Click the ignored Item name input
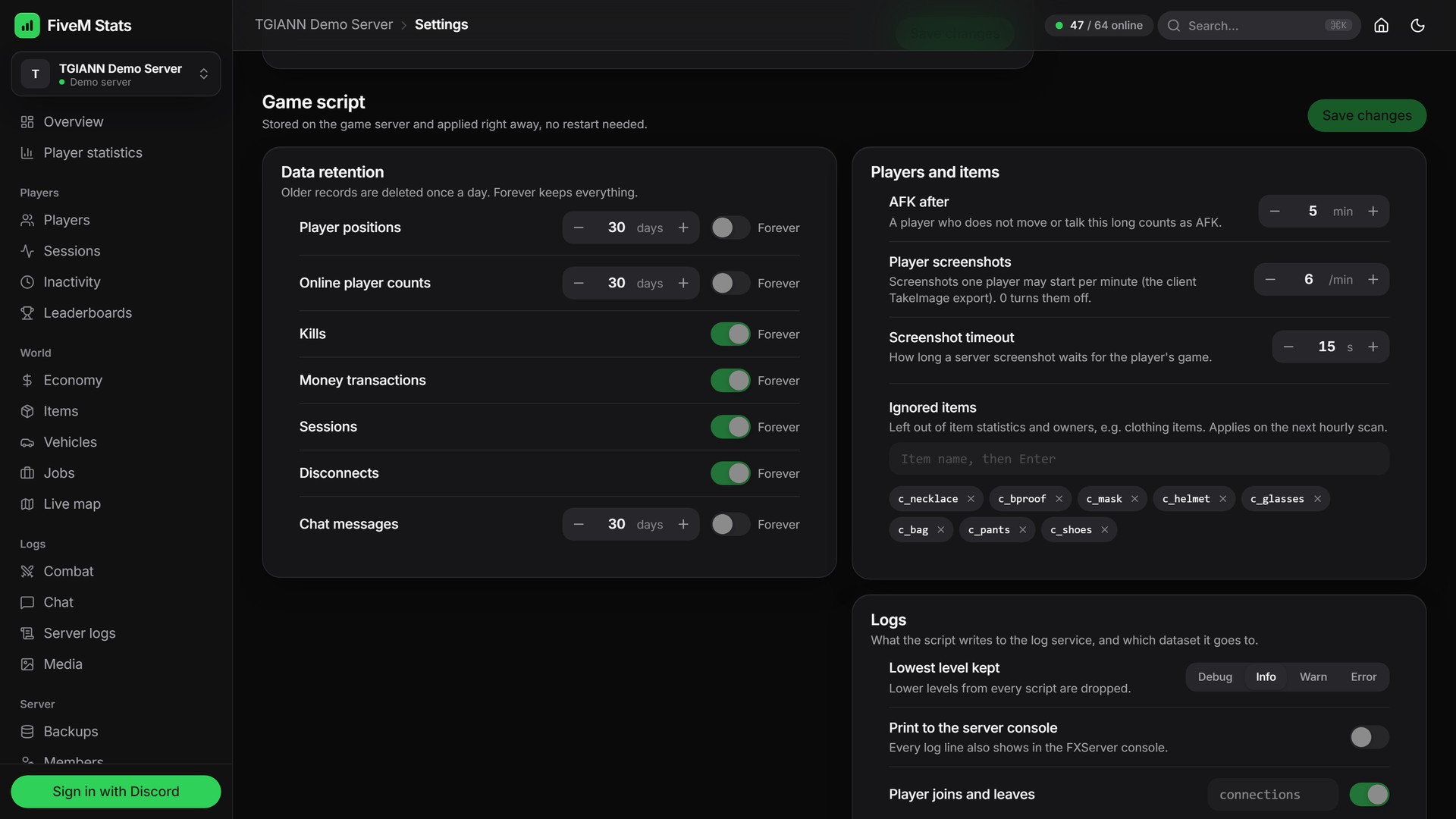This screenshot has width=1456, height=819. 1138,460
